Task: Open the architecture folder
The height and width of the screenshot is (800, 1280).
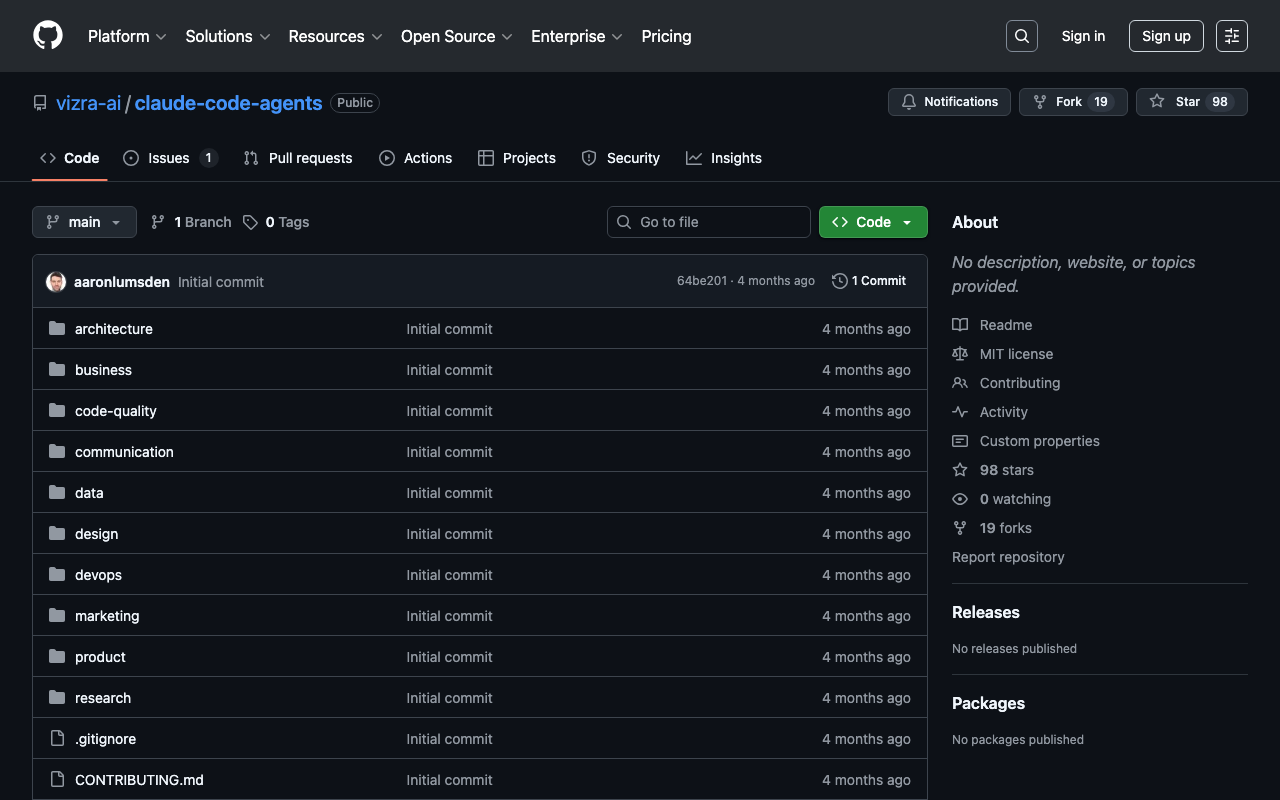Action: click(x=113, y=329)
